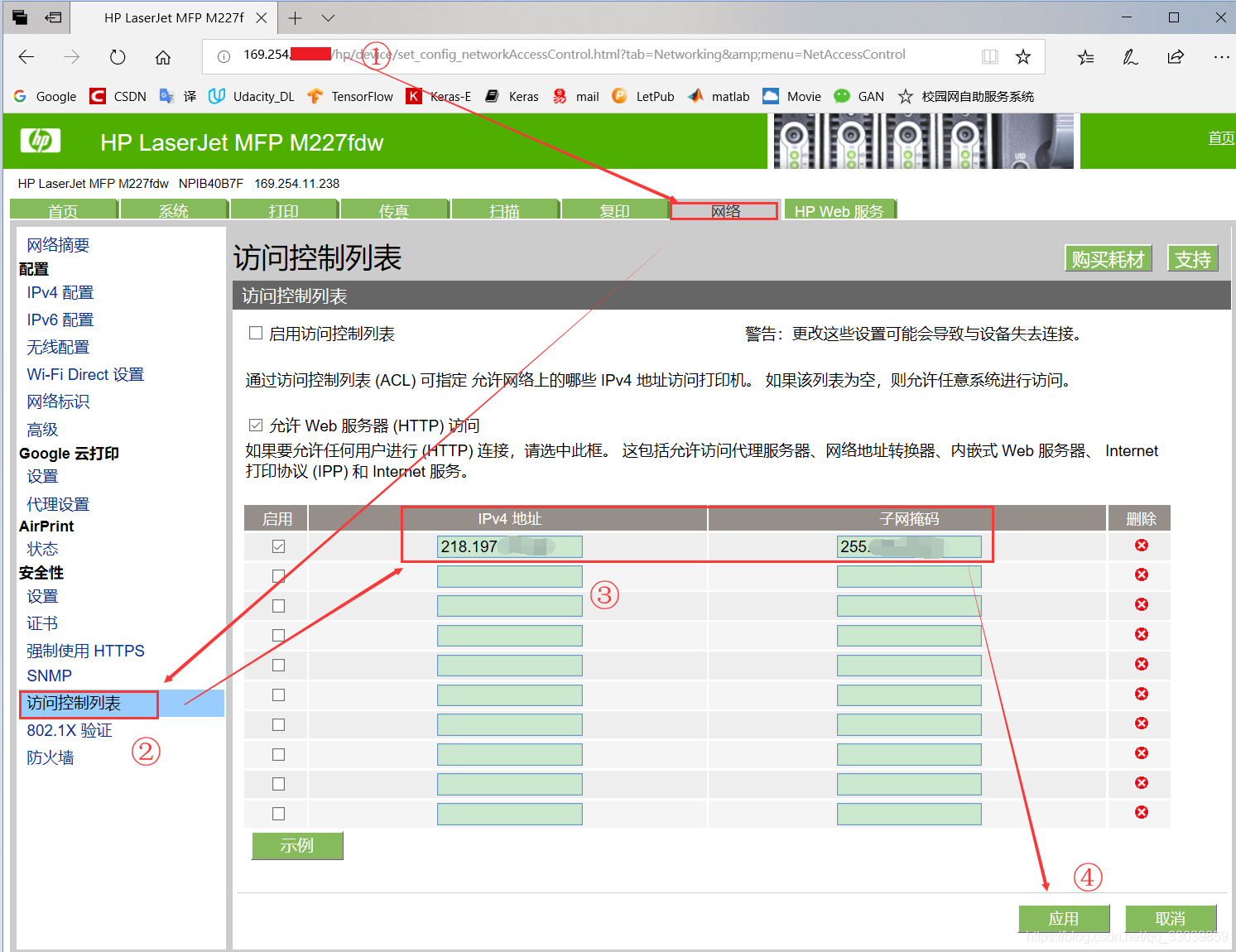Close the HP LaserJet MFP M227f tab
1236x952 pixels.
(x=261, y=17)
